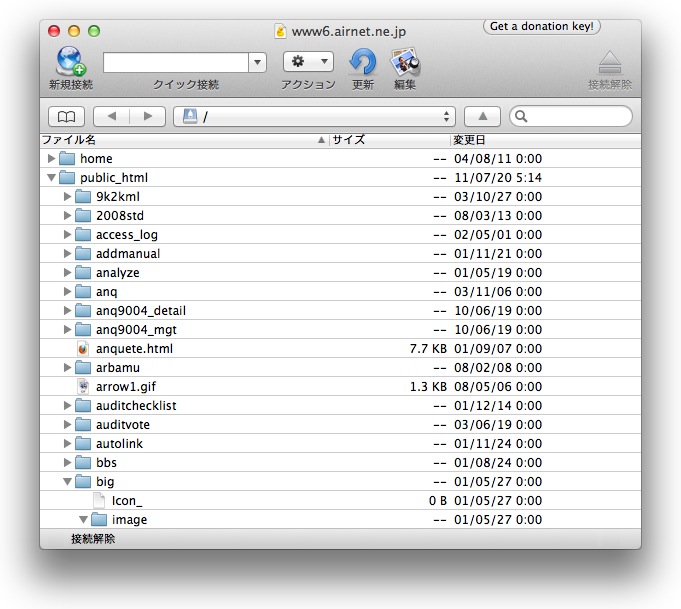Expand the addmanual folder triangle
Viewport: 681px width, 609px height.
coord(67,254)
